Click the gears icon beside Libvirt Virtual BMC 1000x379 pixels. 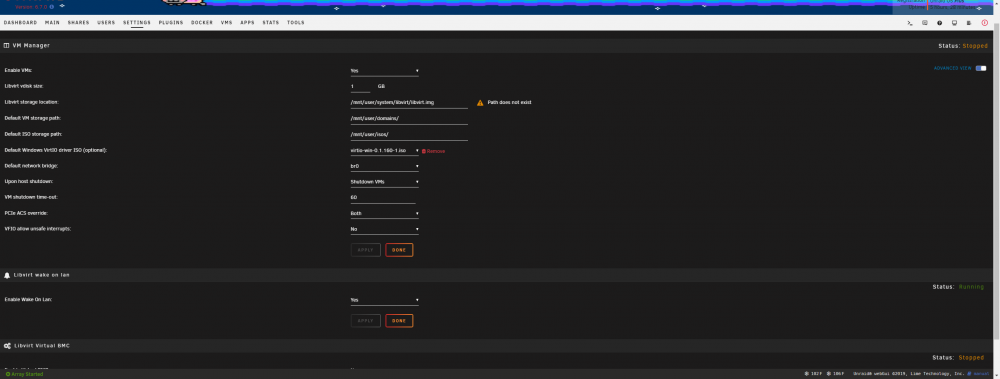7,346
